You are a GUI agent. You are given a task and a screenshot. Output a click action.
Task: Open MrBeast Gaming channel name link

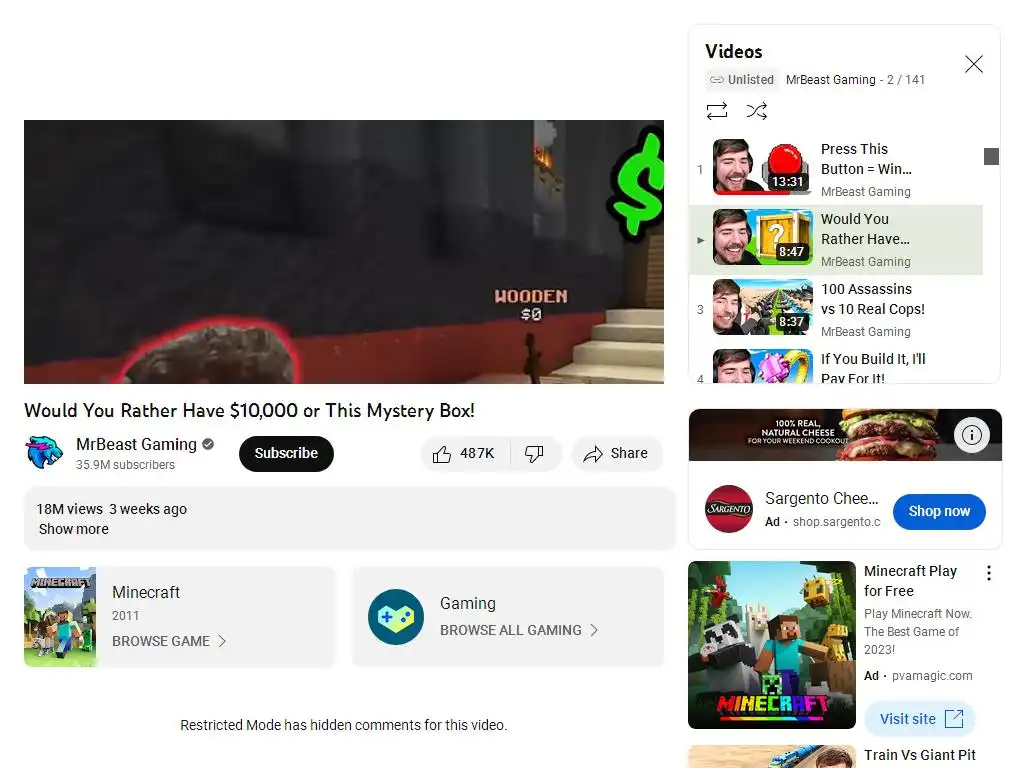click(x=136, y=444)
